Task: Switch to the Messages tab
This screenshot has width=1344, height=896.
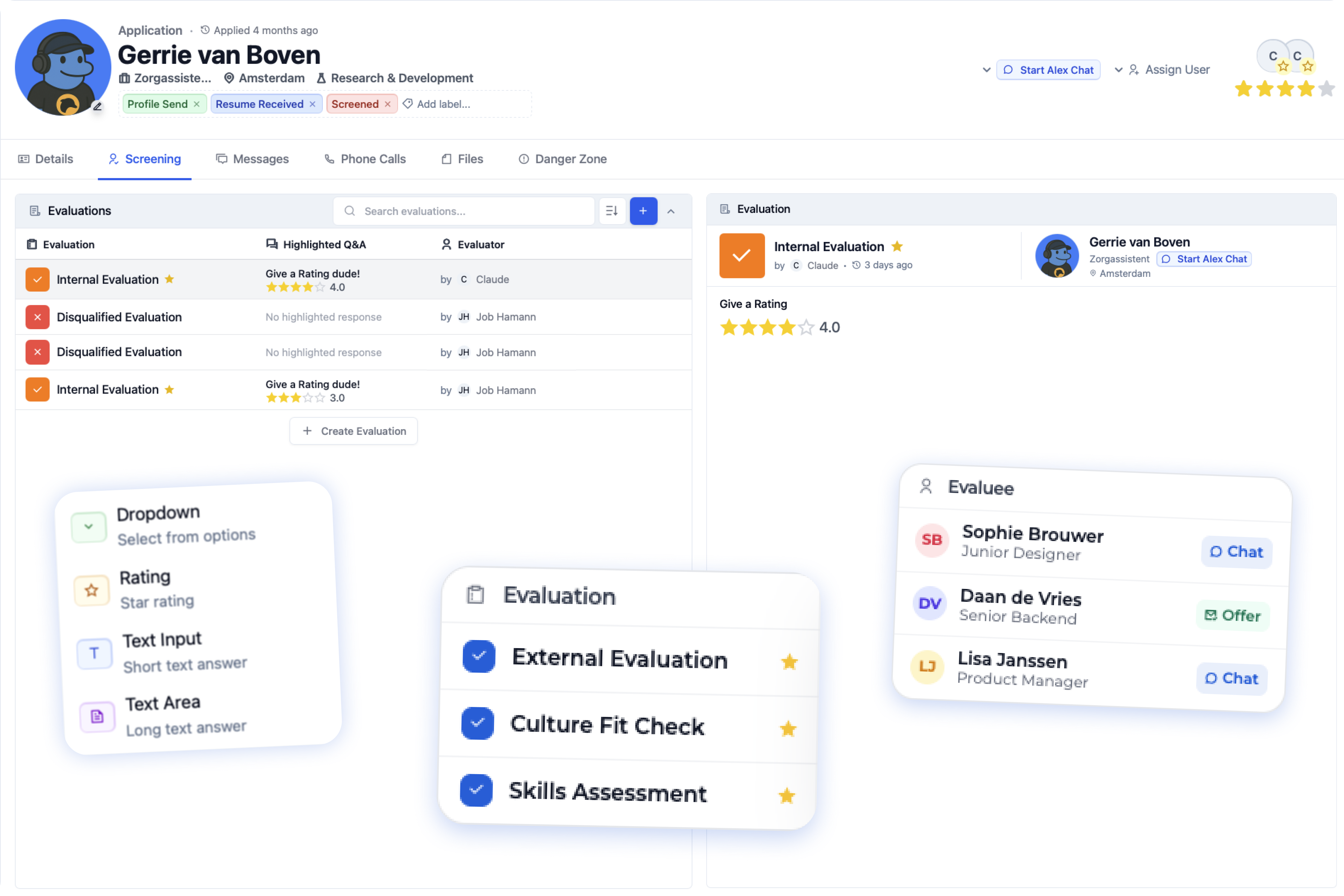Action: 252,159
